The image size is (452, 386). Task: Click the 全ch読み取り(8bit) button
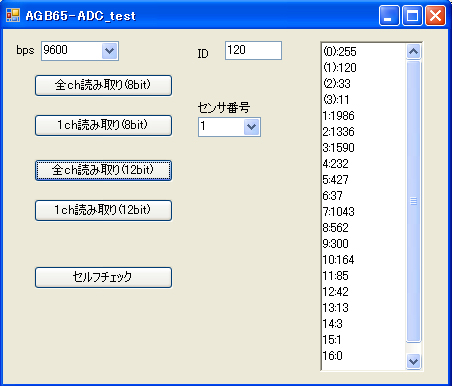pos(103,85)
